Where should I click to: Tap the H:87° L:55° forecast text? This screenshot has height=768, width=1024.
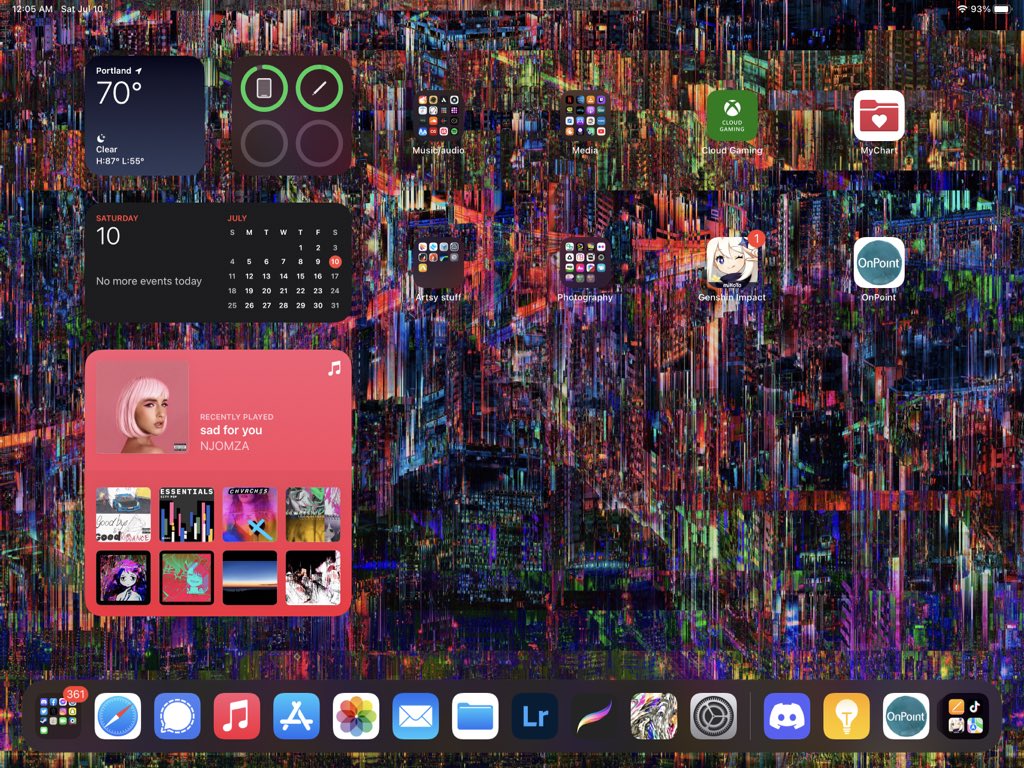(x=120, y=161)
